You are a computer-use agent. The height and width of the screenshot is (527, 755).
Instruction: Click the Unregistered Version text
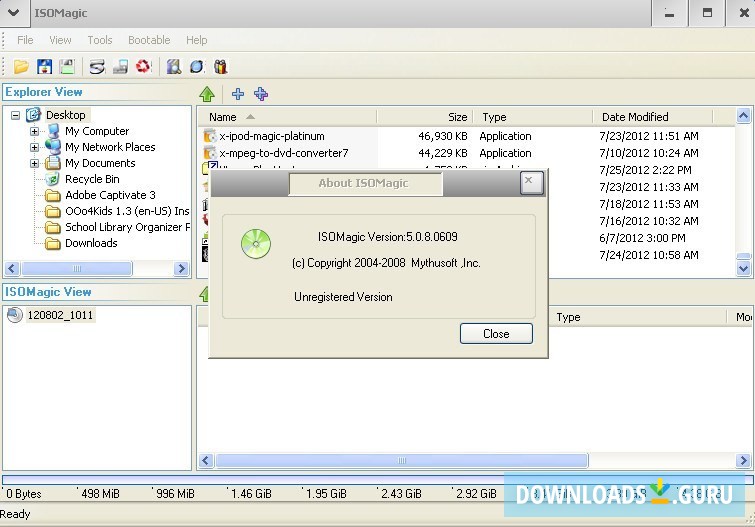pyautogui.click(x=343, y=297)
